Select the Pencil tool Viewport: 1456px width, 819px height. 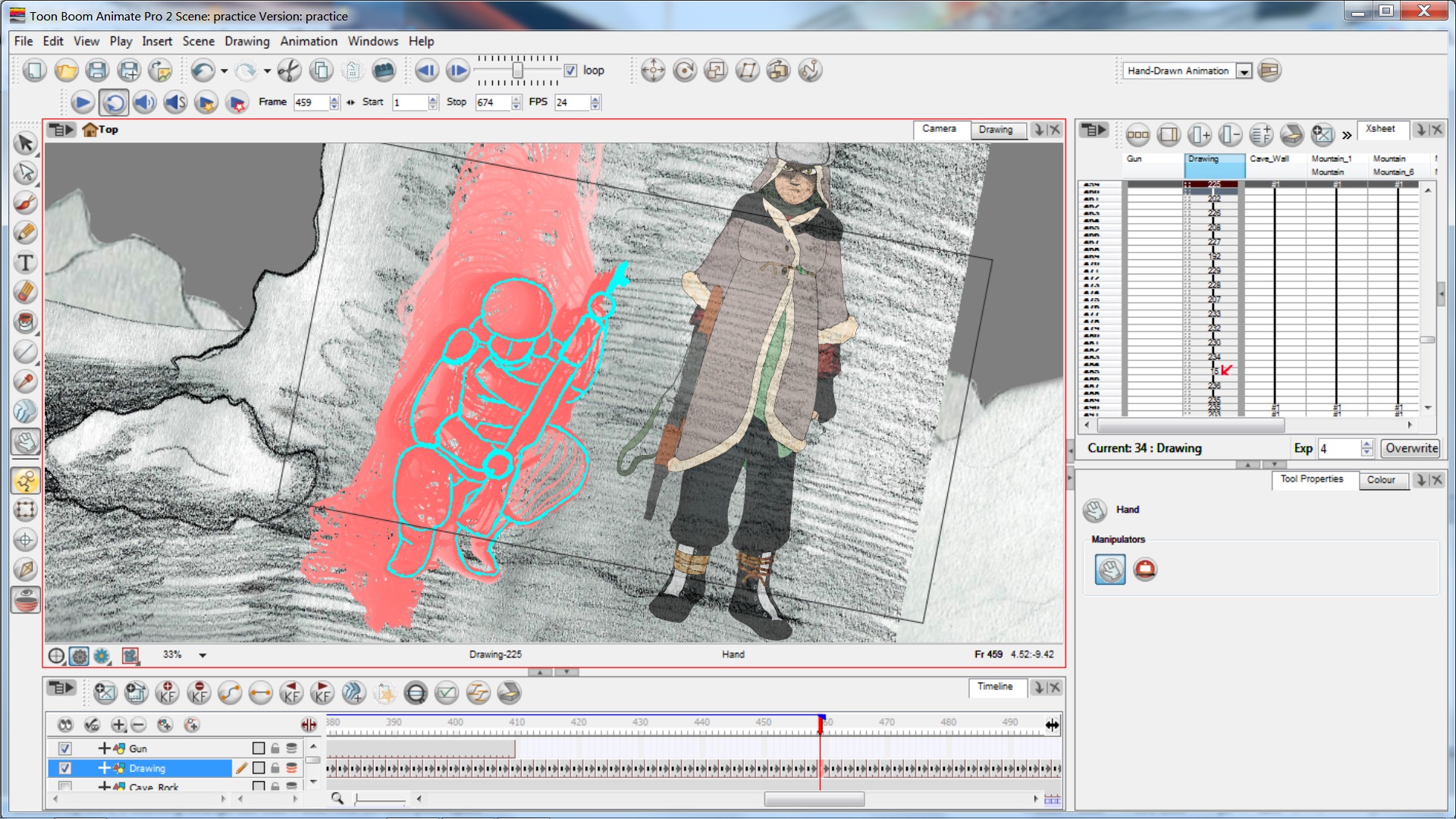pos(25,233)
